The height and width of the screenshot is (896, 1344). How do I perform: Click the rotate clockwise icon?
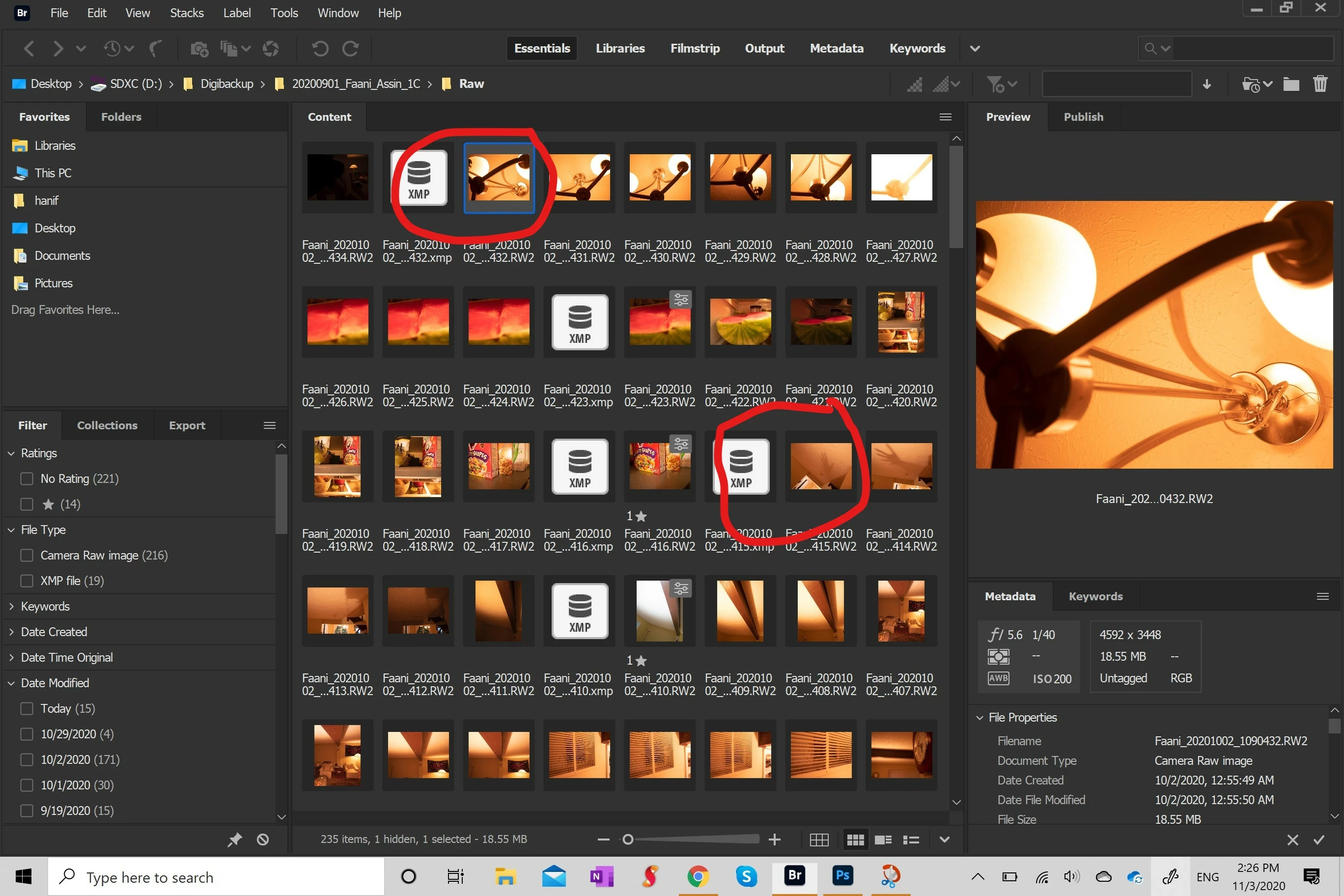point(350,49)
